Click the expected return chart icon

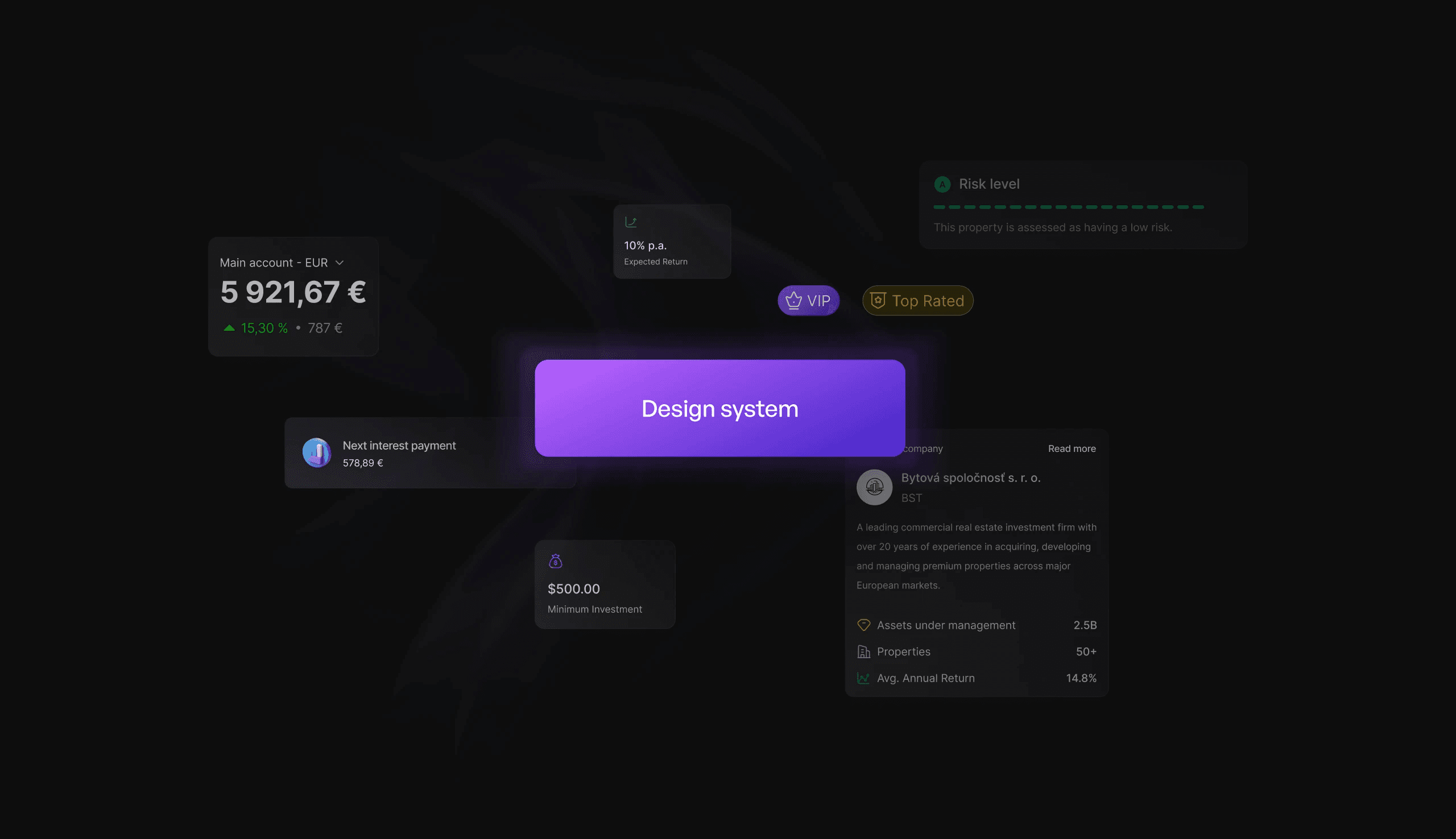[631, 222]
